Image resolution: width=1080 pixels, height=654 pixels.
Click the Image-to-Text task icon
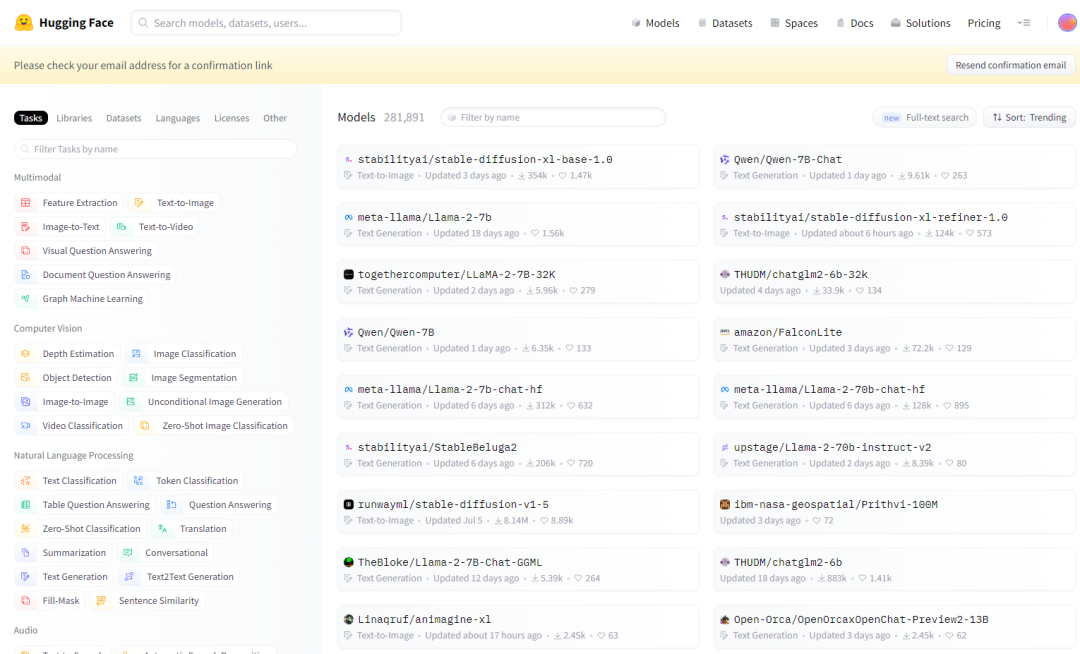tap(25, 226)
